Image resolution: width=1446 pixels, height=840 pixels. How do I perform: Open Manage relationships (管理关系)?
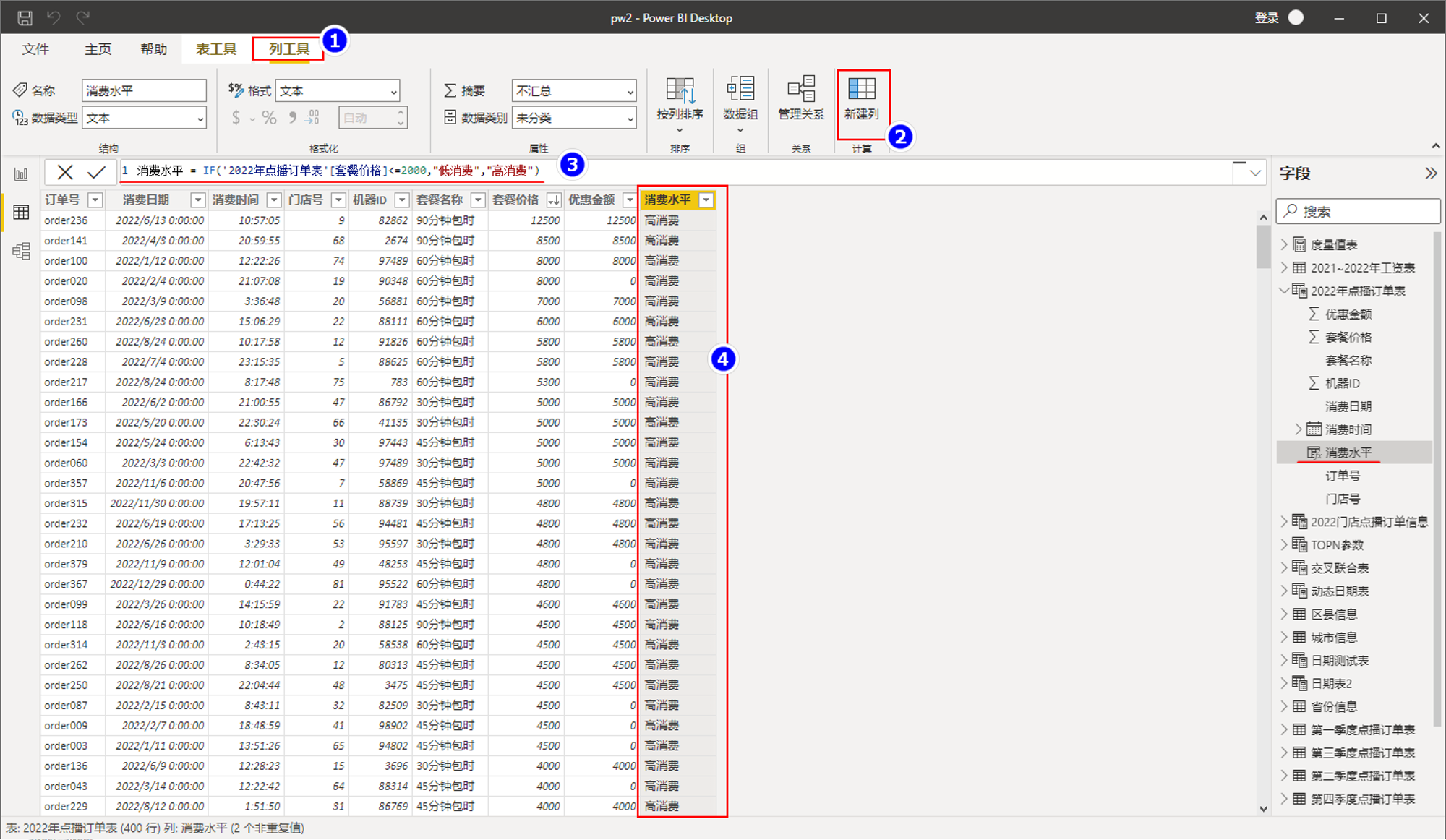(801, 99)
